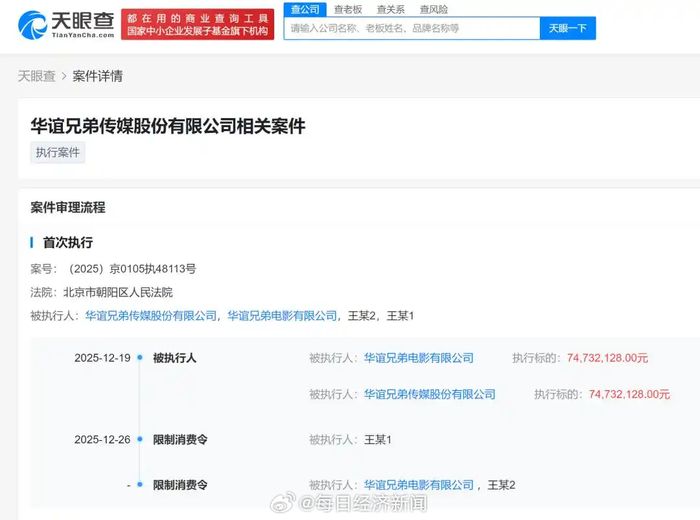Open 华谊兄弟传媒股份有限公司 link in the 被执行人 summary line
This screenshot has width=700, height=520.
pos(151,316)
